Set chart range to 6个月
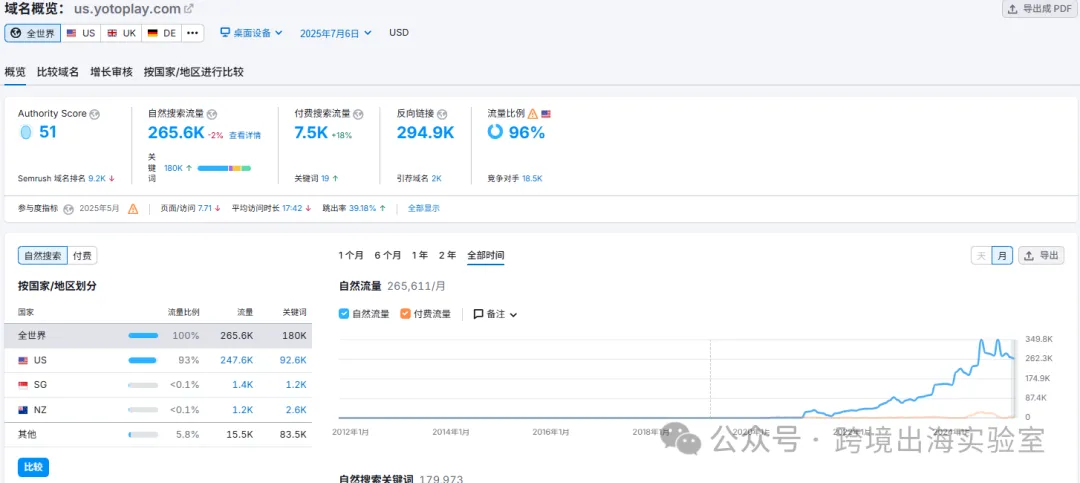Image resolution: width=1080 pixels, height=483 pixels. pyautogui.click(x=388, y=255)
